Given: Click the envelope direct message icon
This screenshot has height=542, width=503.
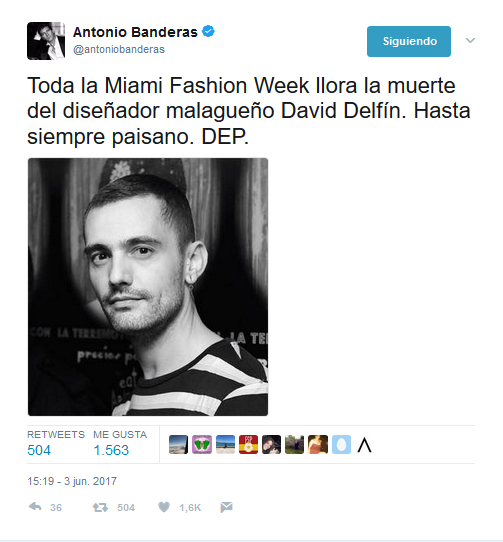Looking at the screenshot, I should (x=226, y=507).
